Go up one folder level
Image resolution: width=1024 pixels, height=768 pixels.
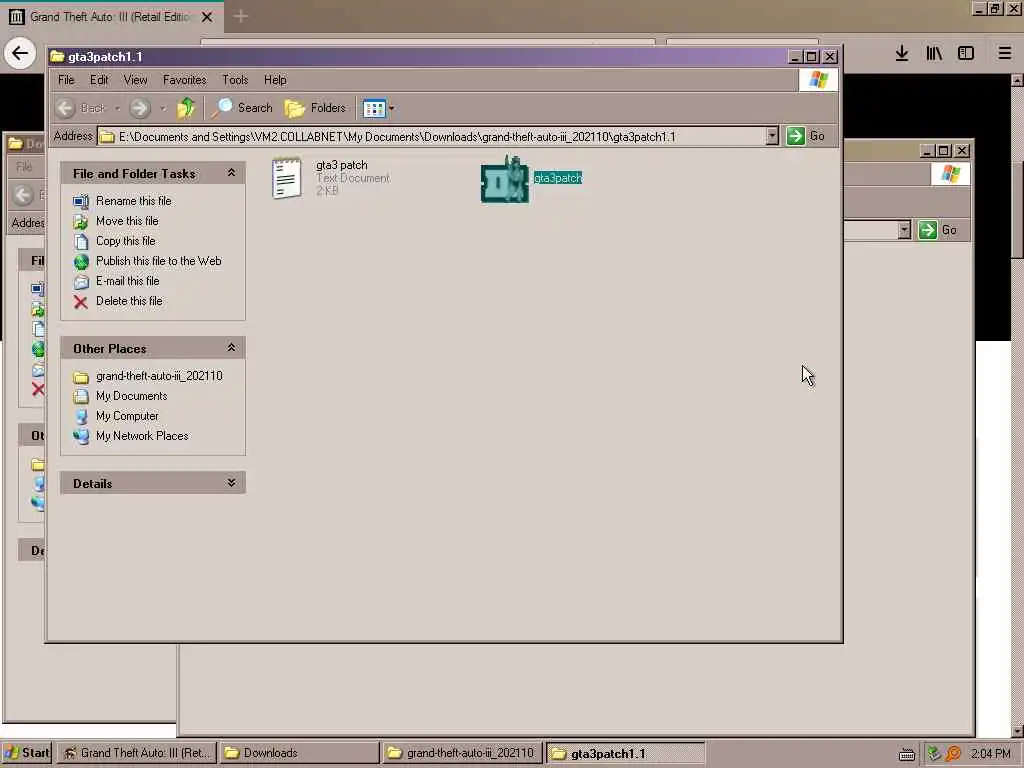186,108
